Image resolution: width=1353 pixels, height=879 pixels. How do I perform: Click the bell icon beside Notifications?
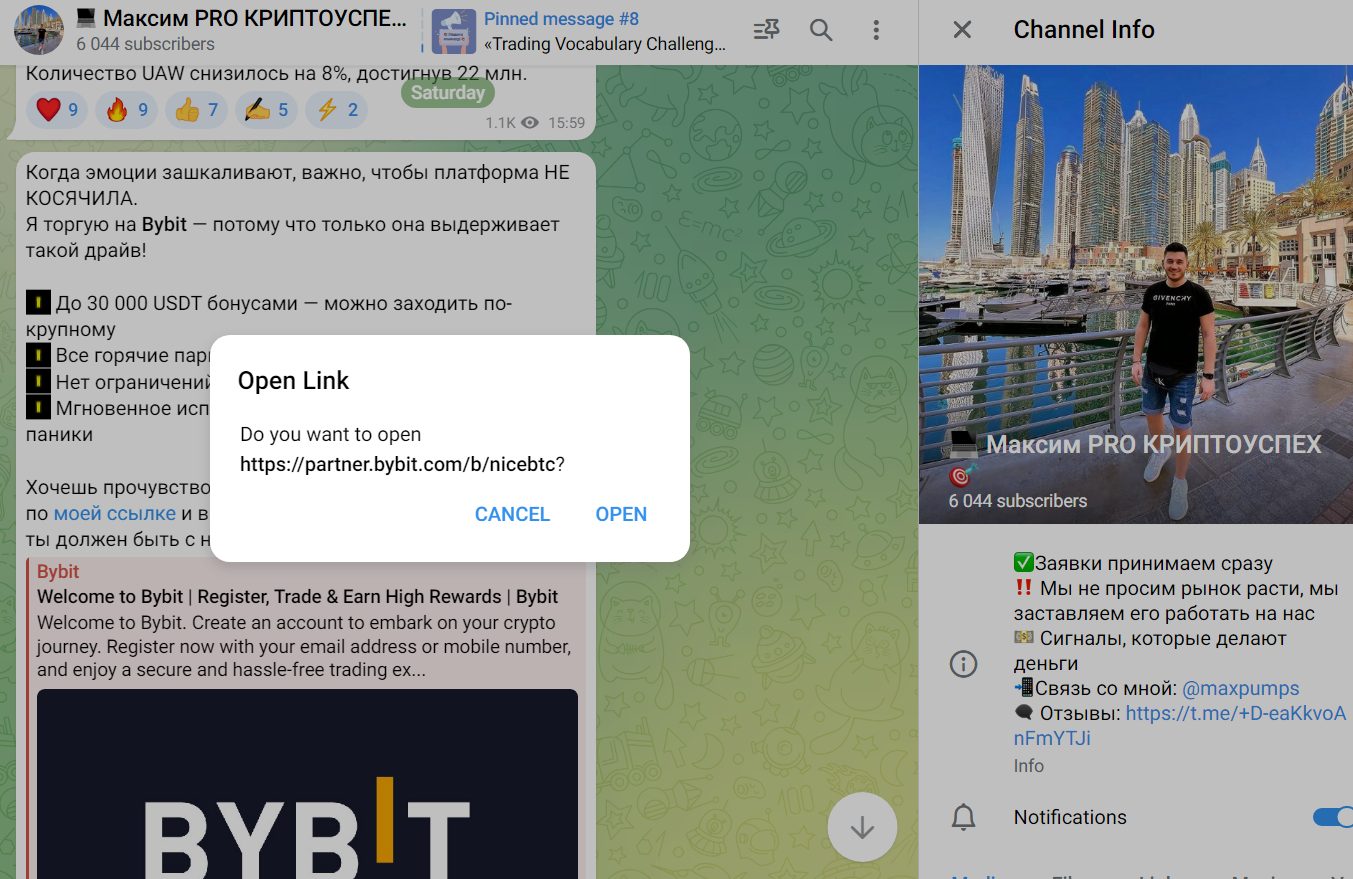tap(963, 817)
